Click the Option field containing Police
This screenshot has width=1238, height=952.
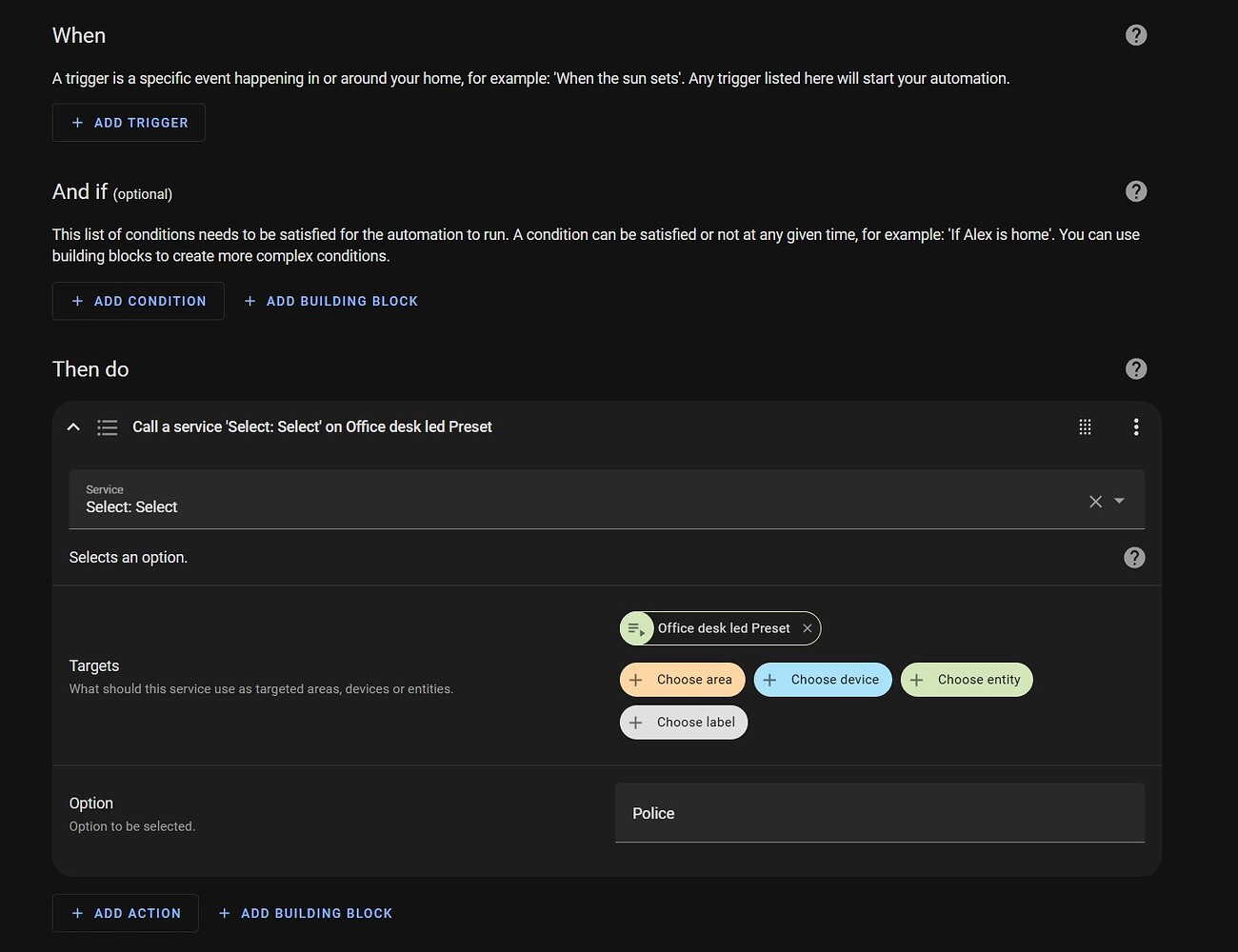880,813
